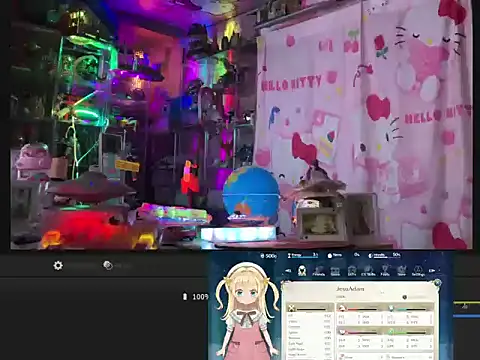
Task: Page the game menu right with arrow
Action: [432, 271]
